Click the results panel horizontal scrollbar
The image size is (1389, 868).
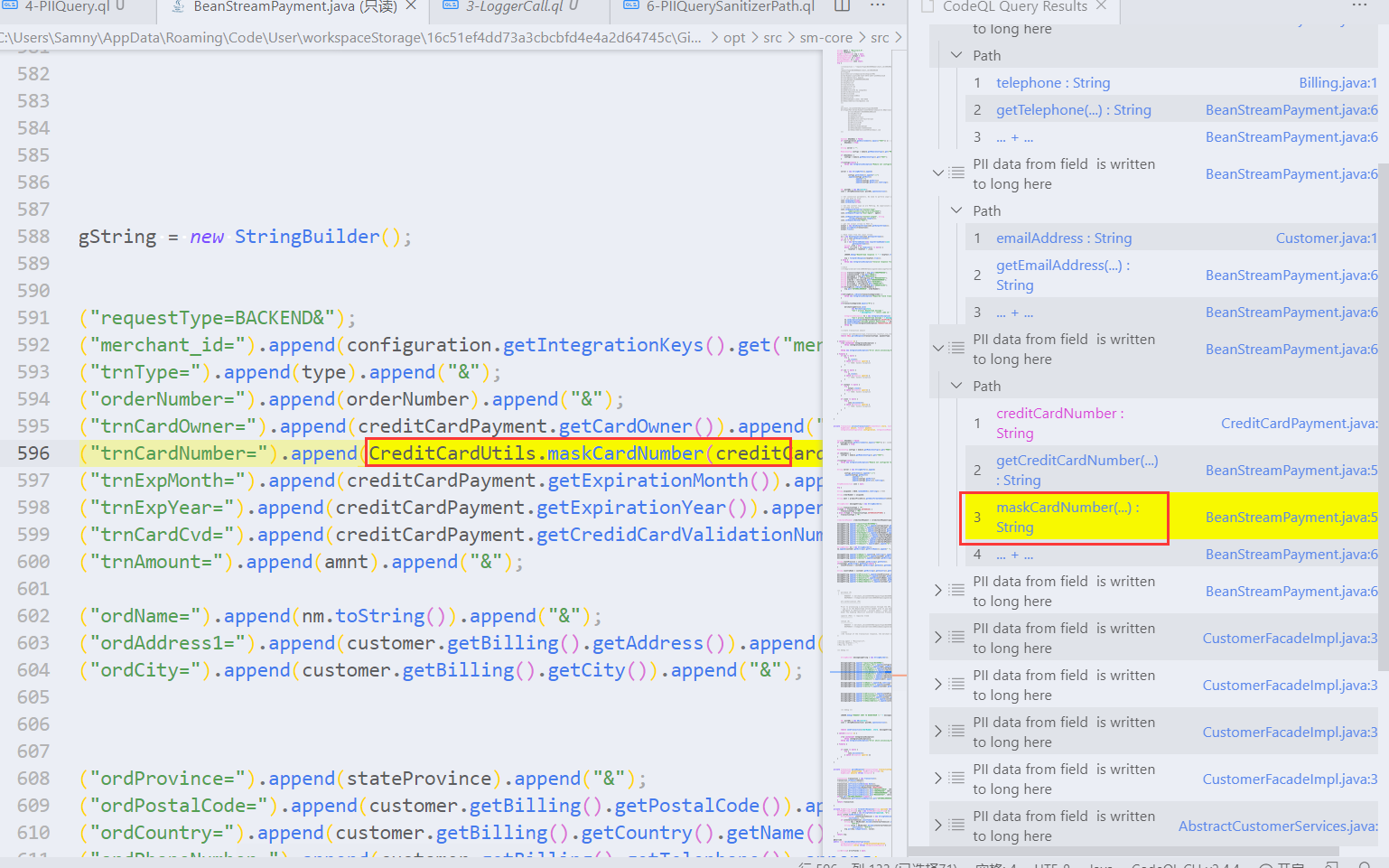(1124, 851)
